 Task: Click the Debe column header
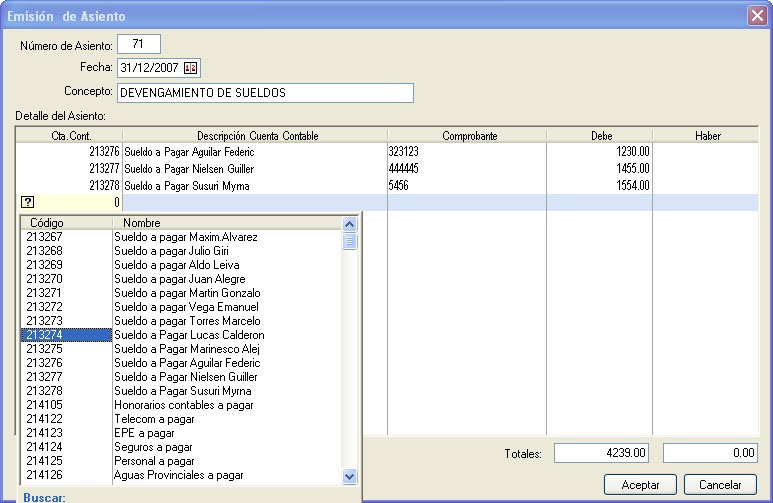(x=601, y=135)
